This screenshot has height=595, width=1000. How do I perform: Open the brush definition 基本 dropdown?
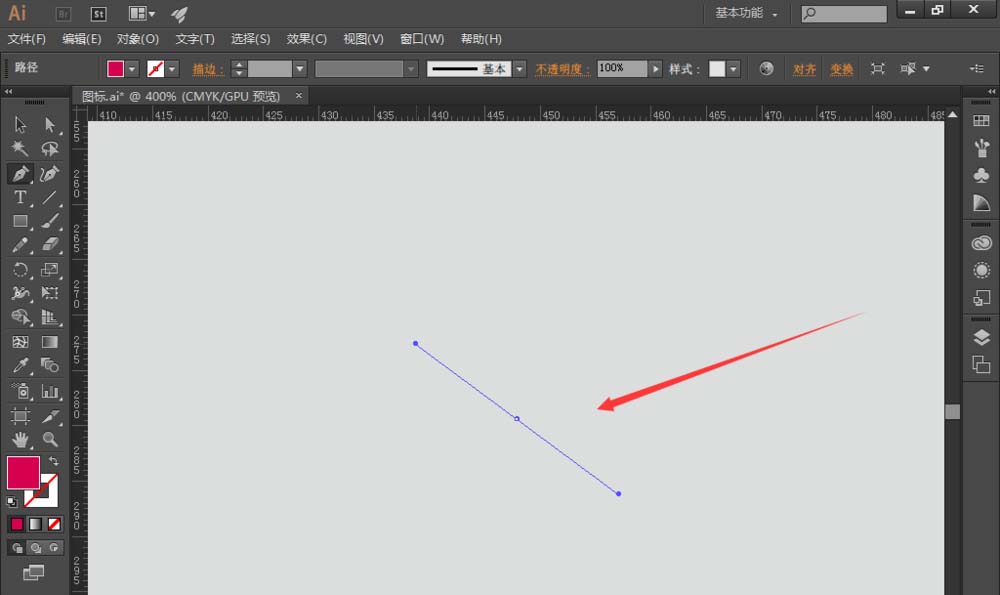coord(520,69)
